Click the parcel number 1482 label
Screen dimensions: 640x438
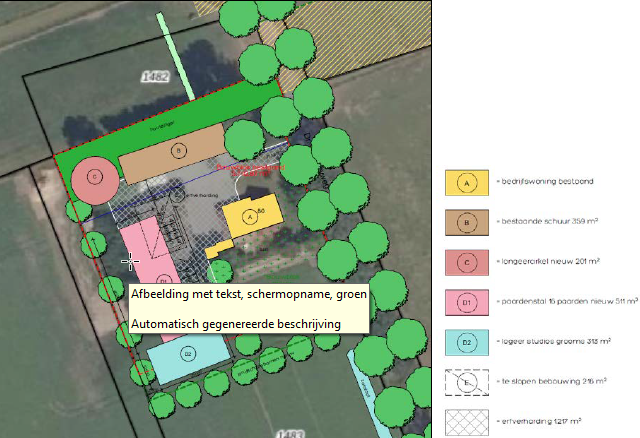[x=154, y=75]
